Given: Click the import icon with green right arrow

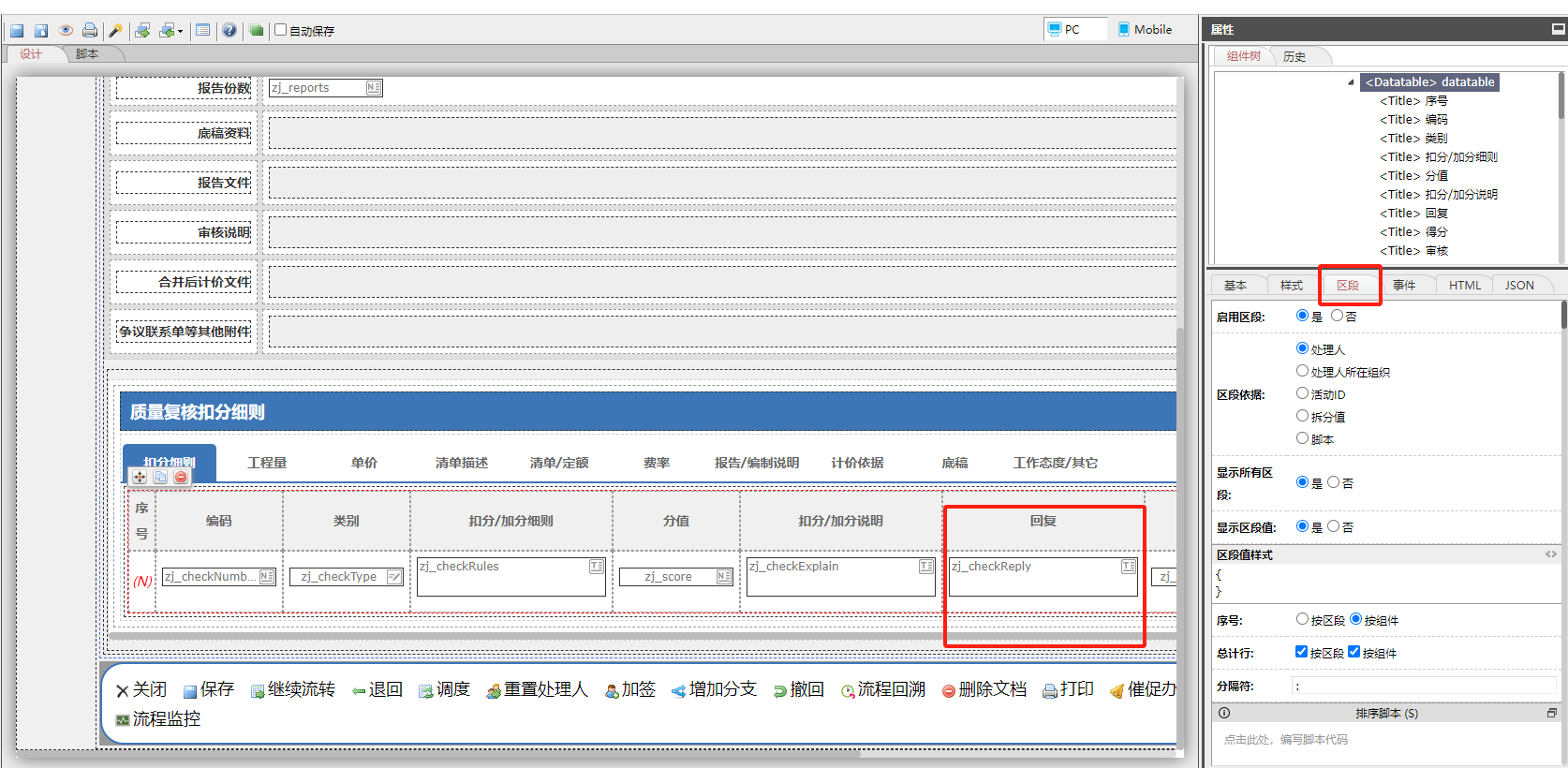Looking at the screenshot, I should [142, 31].
